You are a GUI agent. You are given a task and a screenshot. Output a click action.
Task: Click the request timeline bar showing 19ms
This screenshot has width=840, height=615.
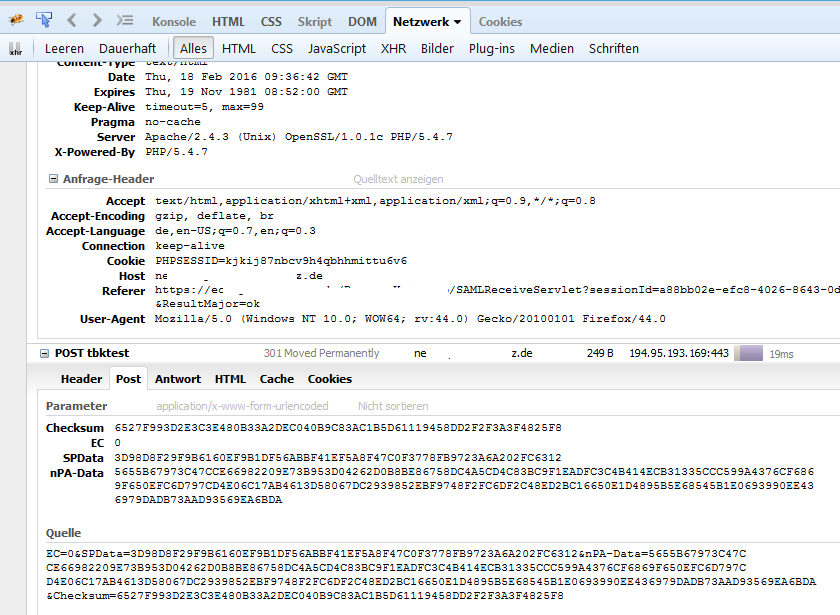point(750,353)
